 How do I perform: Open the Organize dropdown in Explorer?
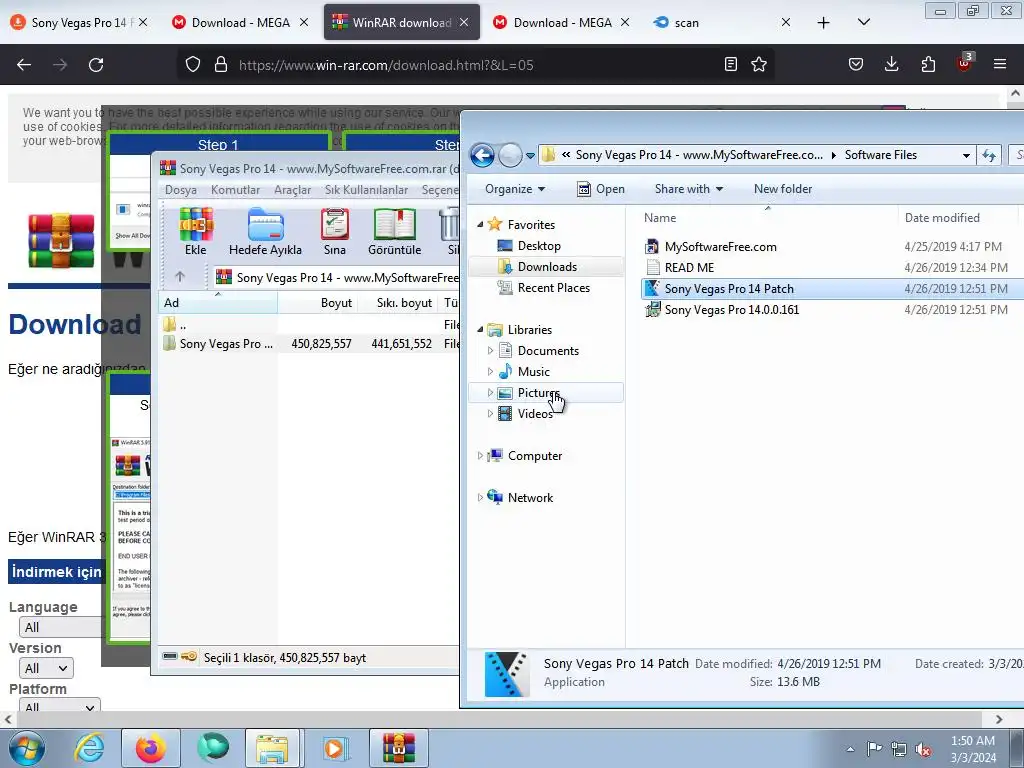[x=515, y=189]
